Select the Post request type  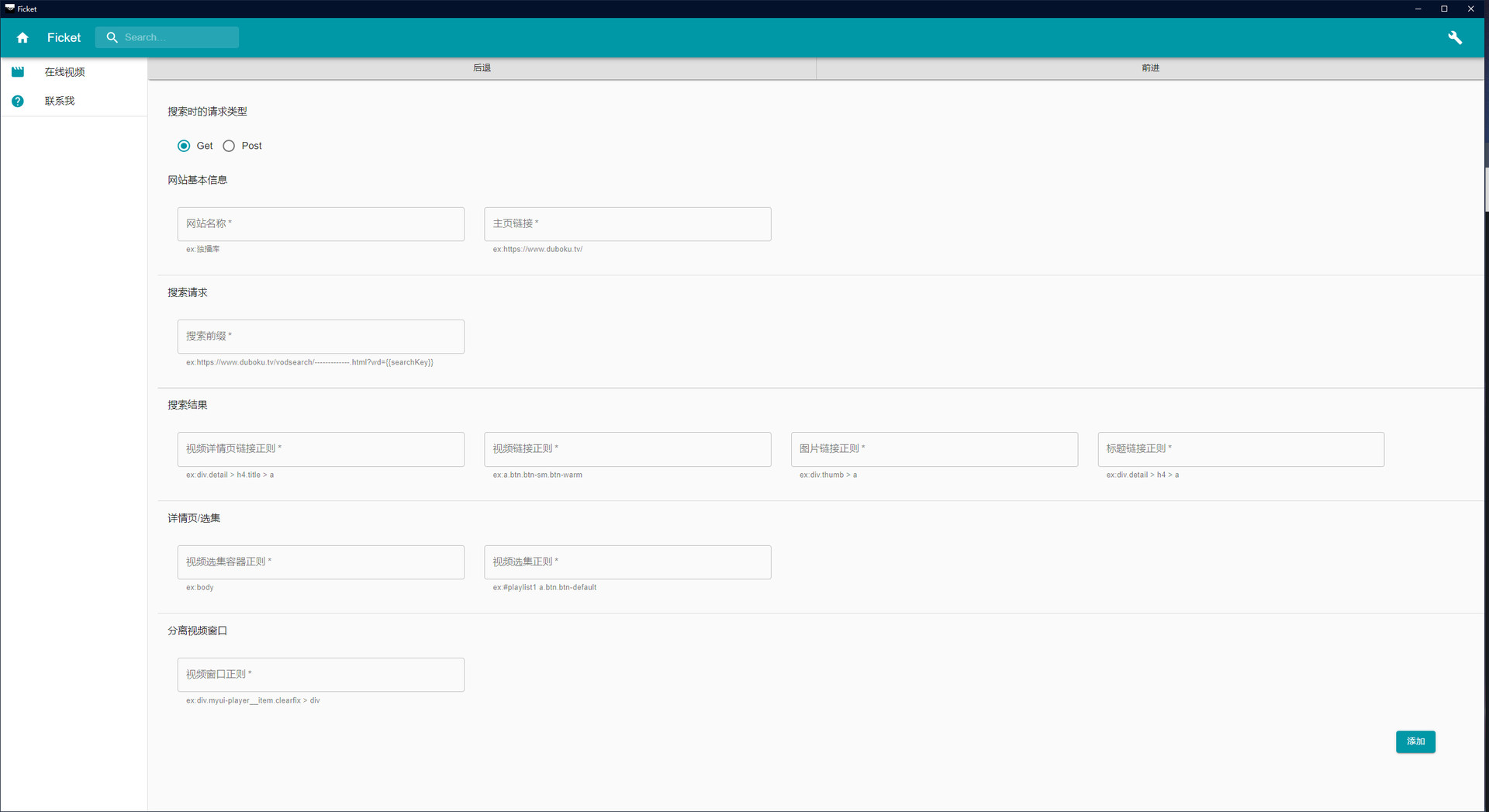click(228, 146)
